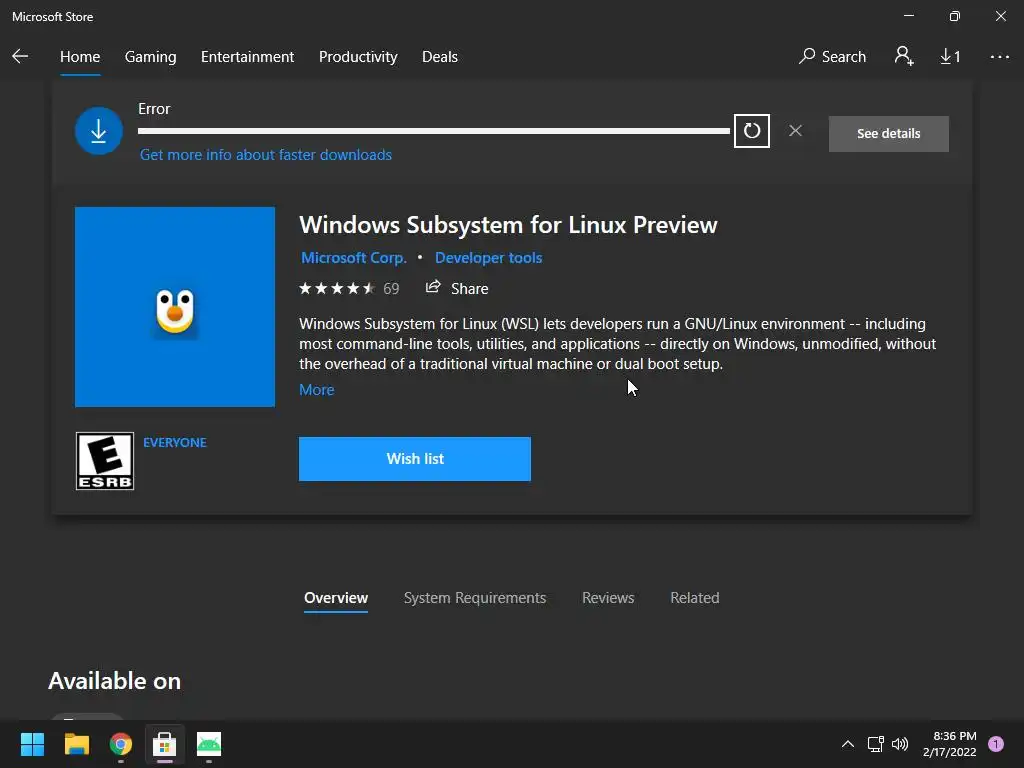This screenshot has width=1024, height=768.
Task: Click the Microsoft Store taskbar icon
Action: (x=165, y=744)
